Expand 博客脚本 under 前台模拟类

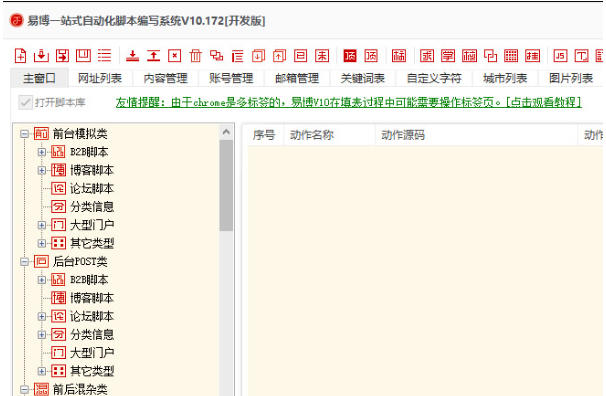coord(42,170)
